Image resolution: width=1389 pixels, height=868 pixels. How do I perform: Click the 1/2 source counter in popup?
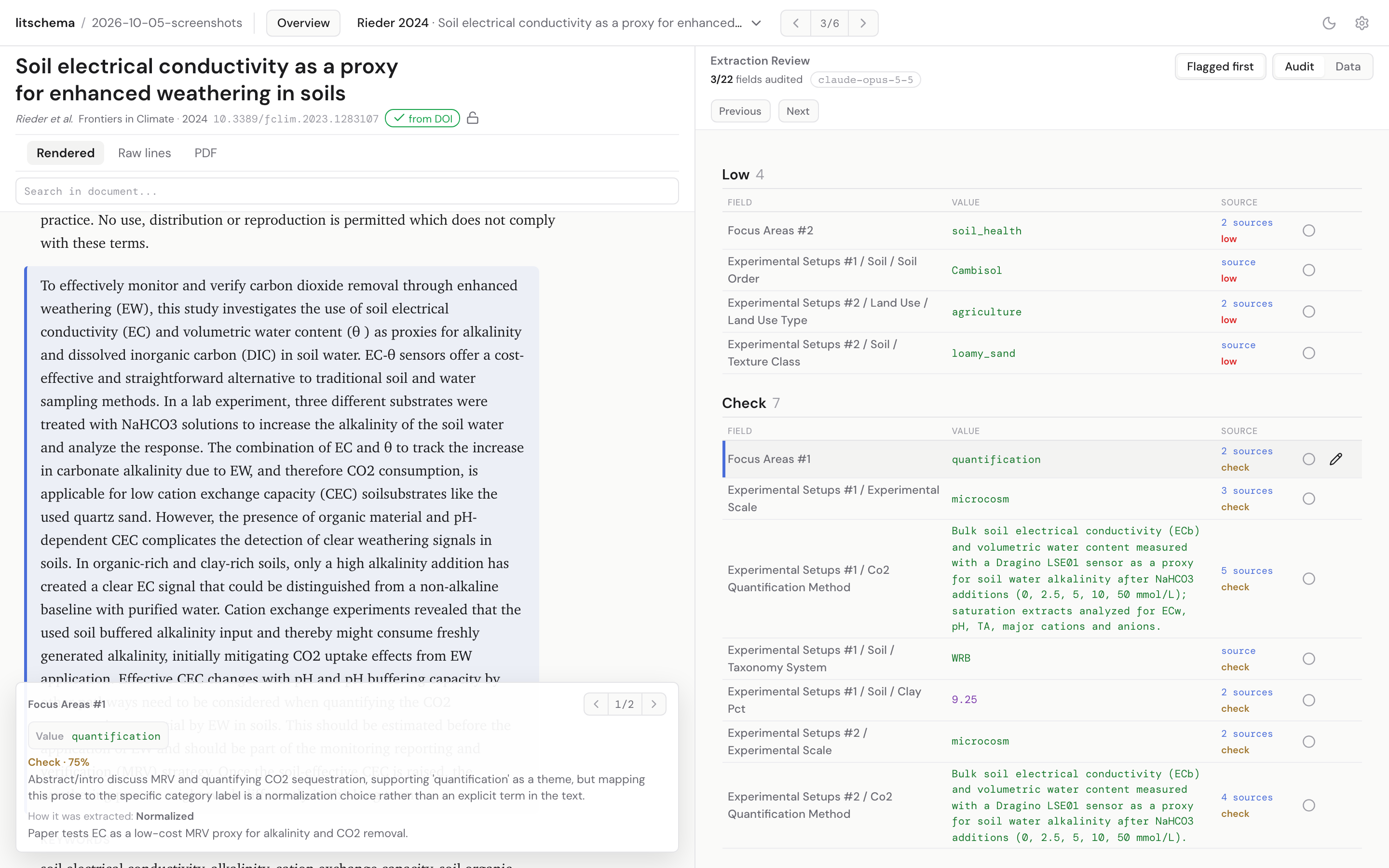point(625,704)
